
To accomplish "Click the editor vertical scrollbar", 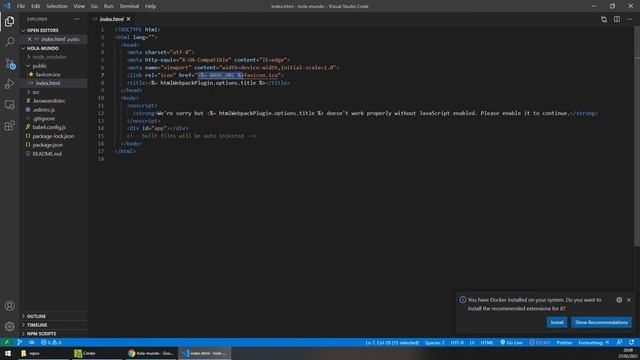I will (x=637, y=136).
